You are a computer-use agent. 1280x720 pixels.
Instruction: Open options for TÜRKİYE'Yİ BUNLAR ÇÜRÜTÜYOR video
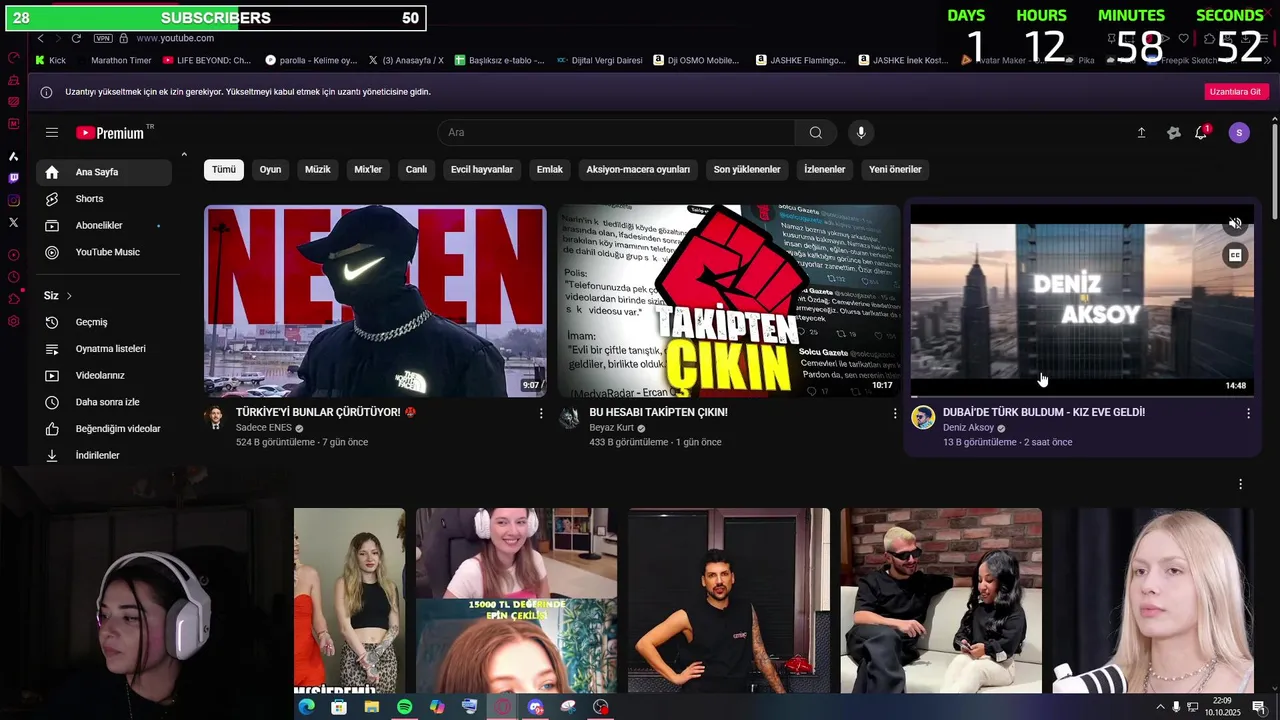[541, 413]
